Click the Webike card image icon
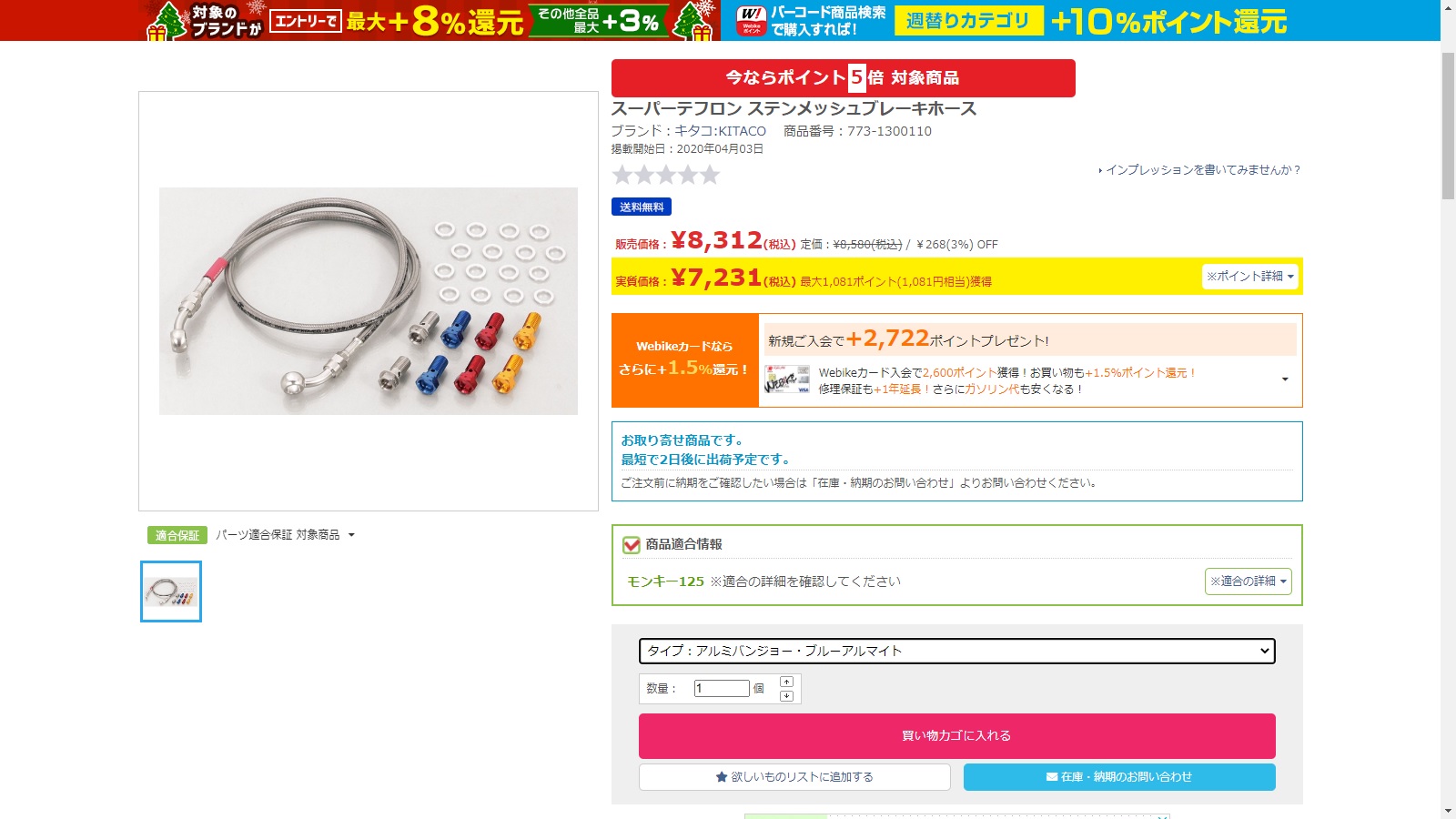Viewport: 1456px width, 819px height. tap(787, 379)
